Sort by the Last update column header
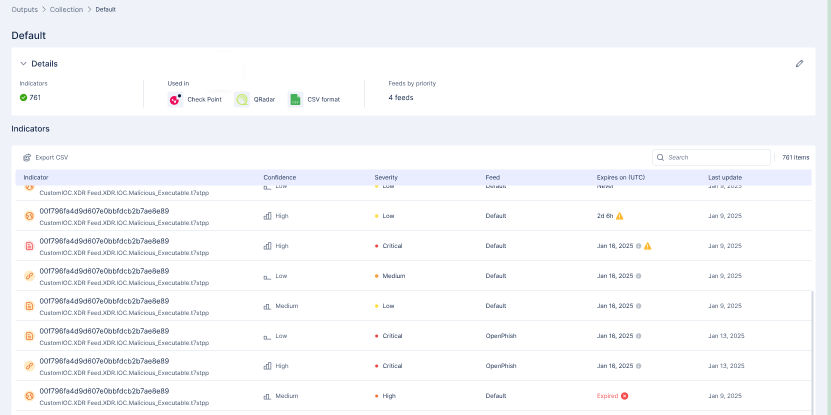Image resolution: width=831 pixels, height=415 pixels. pyautogui.click(x=725, y=178)
